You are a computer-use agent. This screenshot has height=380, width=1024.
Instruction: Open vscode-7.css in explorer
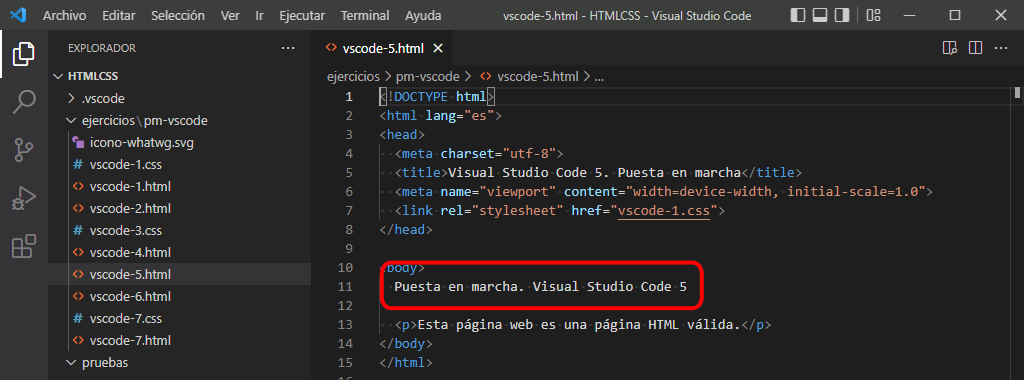[x=180, y=319]
